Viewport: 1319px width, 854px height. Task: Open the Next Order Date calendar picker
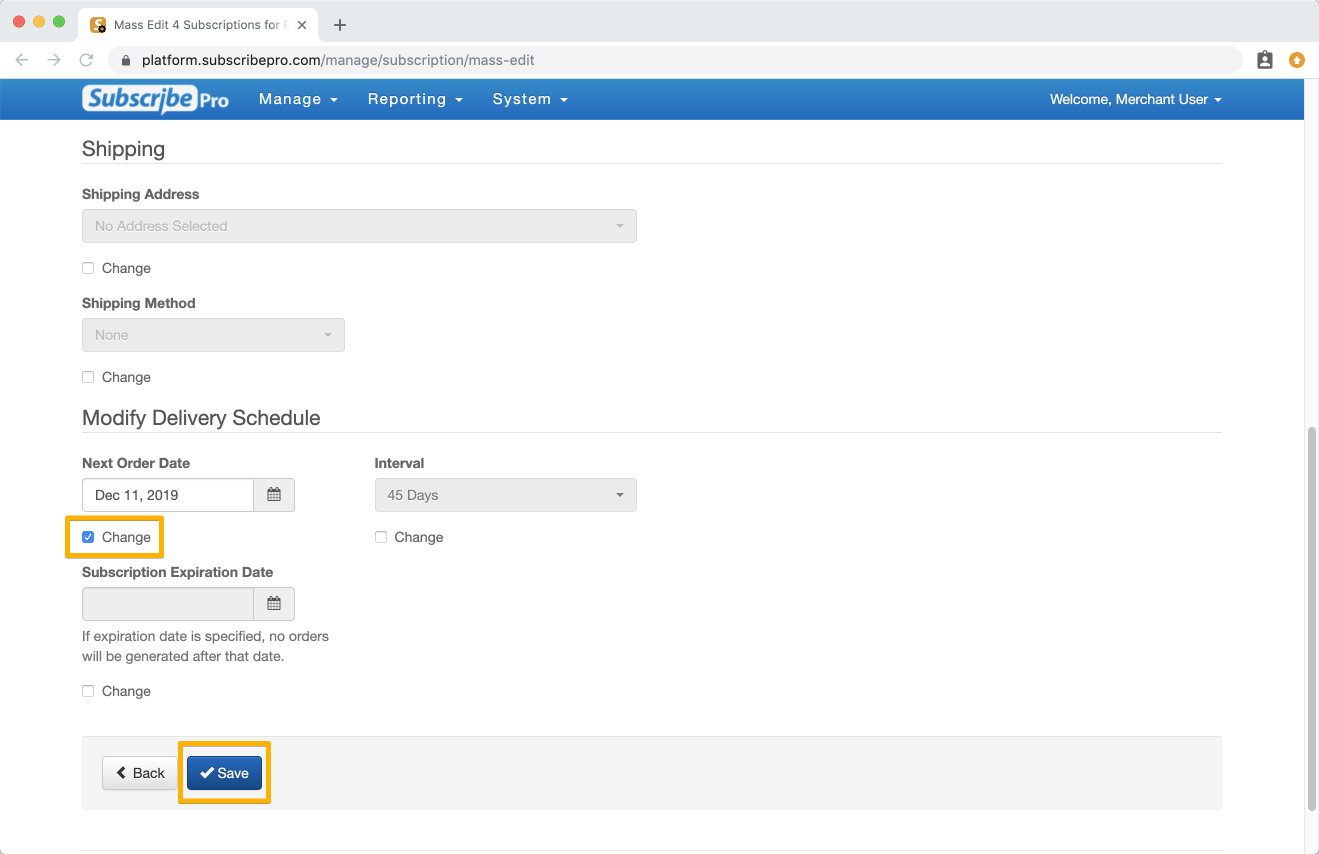coord(274,495)
